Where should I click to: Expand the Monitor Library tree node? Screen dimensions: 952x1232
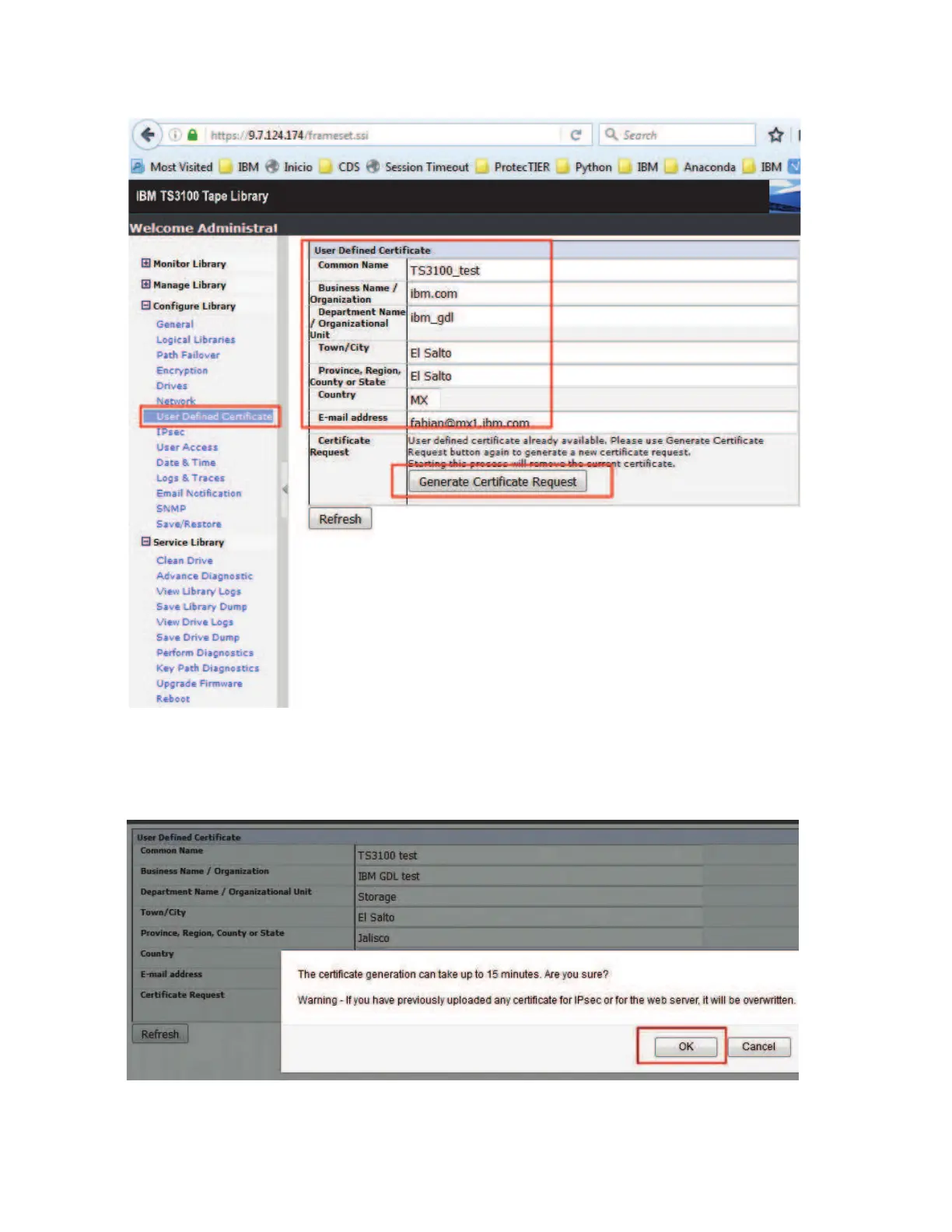click(145, 263)
